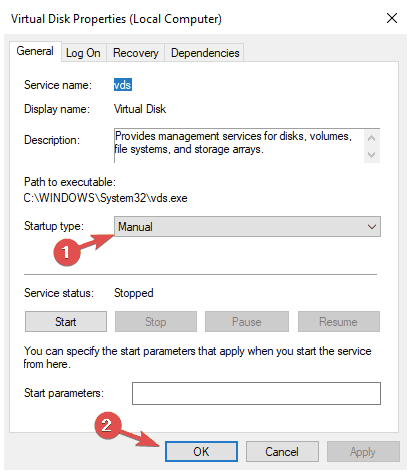Switch to the Log On tab
This screenshot has height=473, width=408.
83,53
